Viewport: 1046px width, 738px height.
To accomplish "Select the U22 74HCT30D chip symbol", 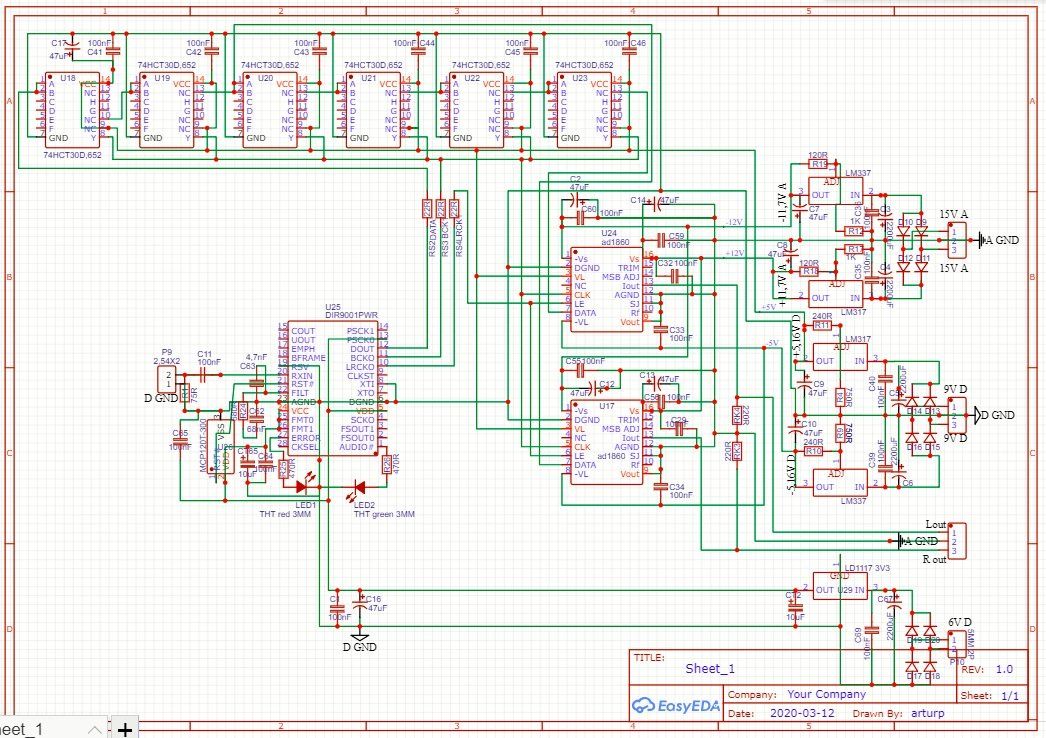I will [x=476, y=110].
